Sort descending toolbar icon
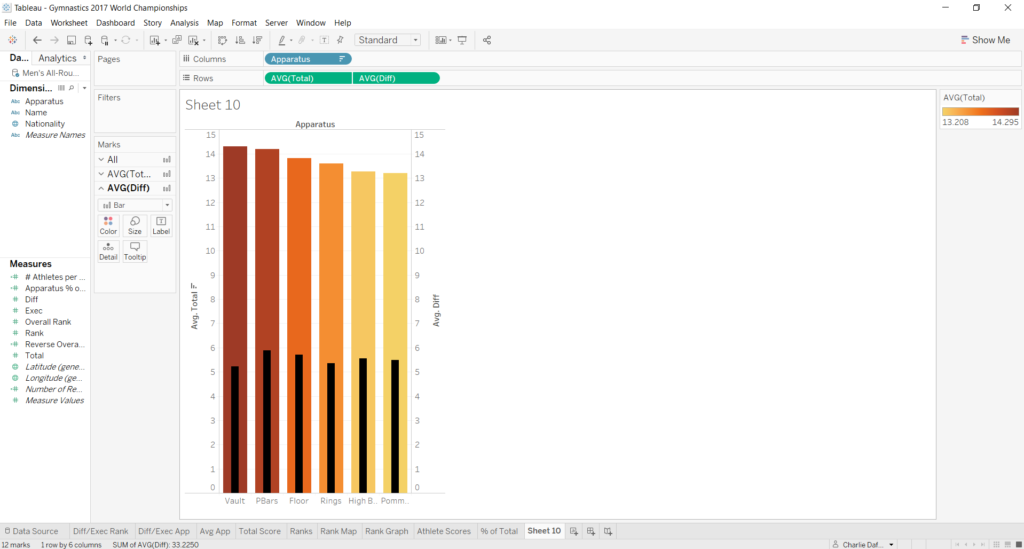Viewport: 1024px width, 549px height. point(257,40)
